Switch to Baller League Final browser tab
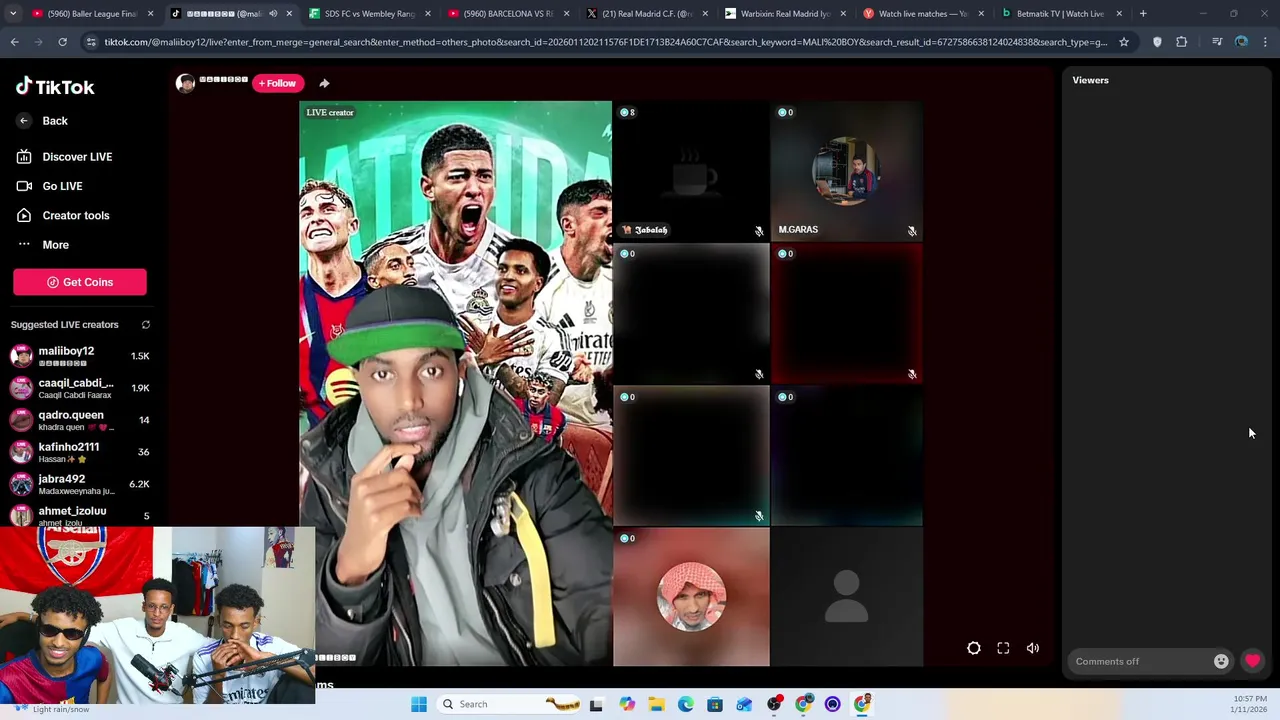Screen dimensions: 1280x720 (x=91, y=14)
